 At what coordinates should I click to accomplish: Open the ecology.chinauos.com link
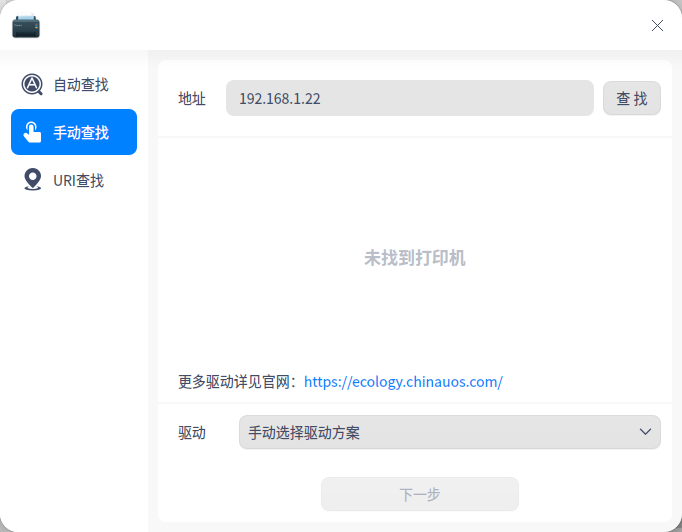click(403, 382)
